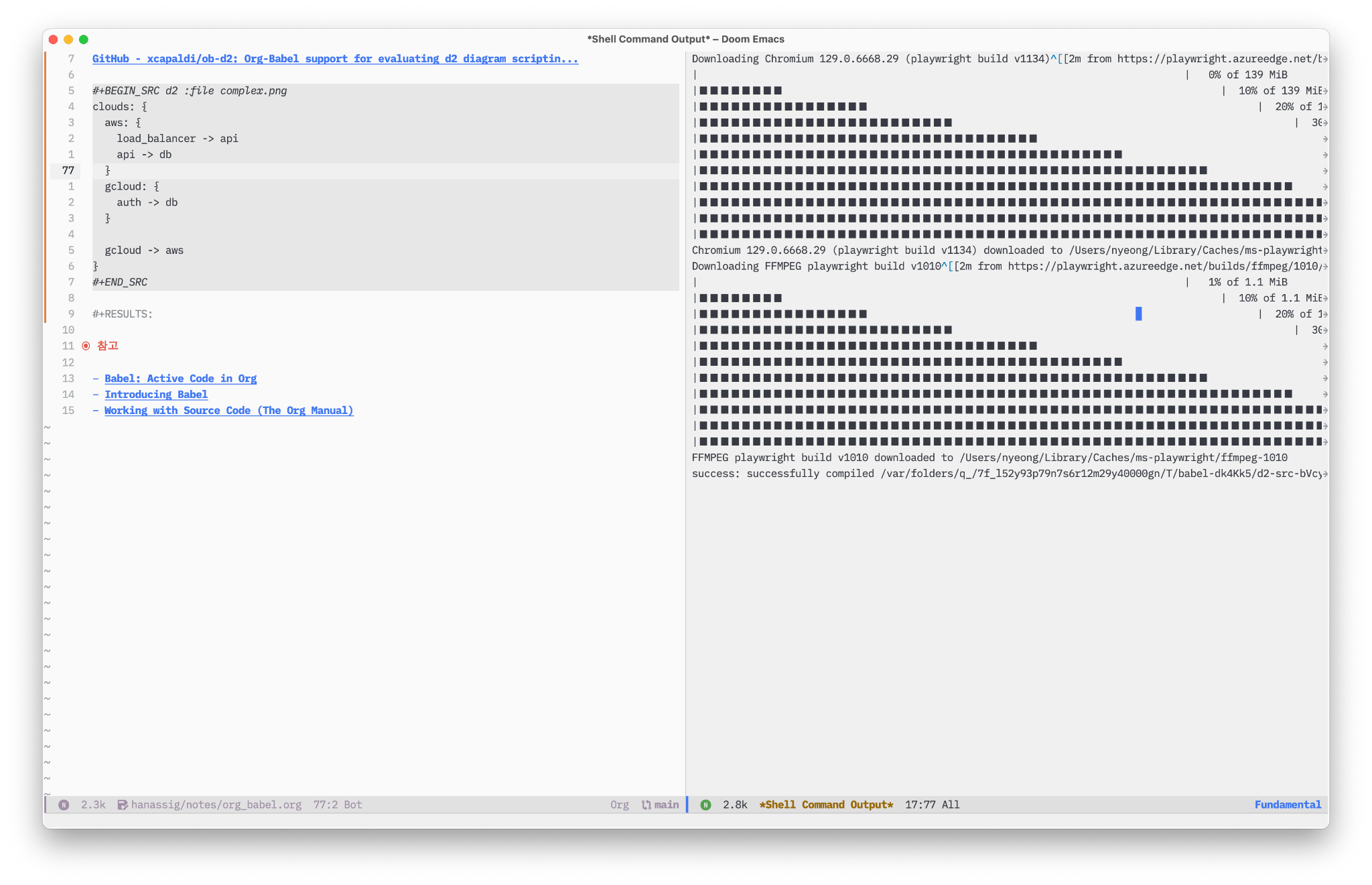Click the 1% of 1.1 MiB progress text
This screenshot has width=1372, height=885.
(x=1247, y=283)
